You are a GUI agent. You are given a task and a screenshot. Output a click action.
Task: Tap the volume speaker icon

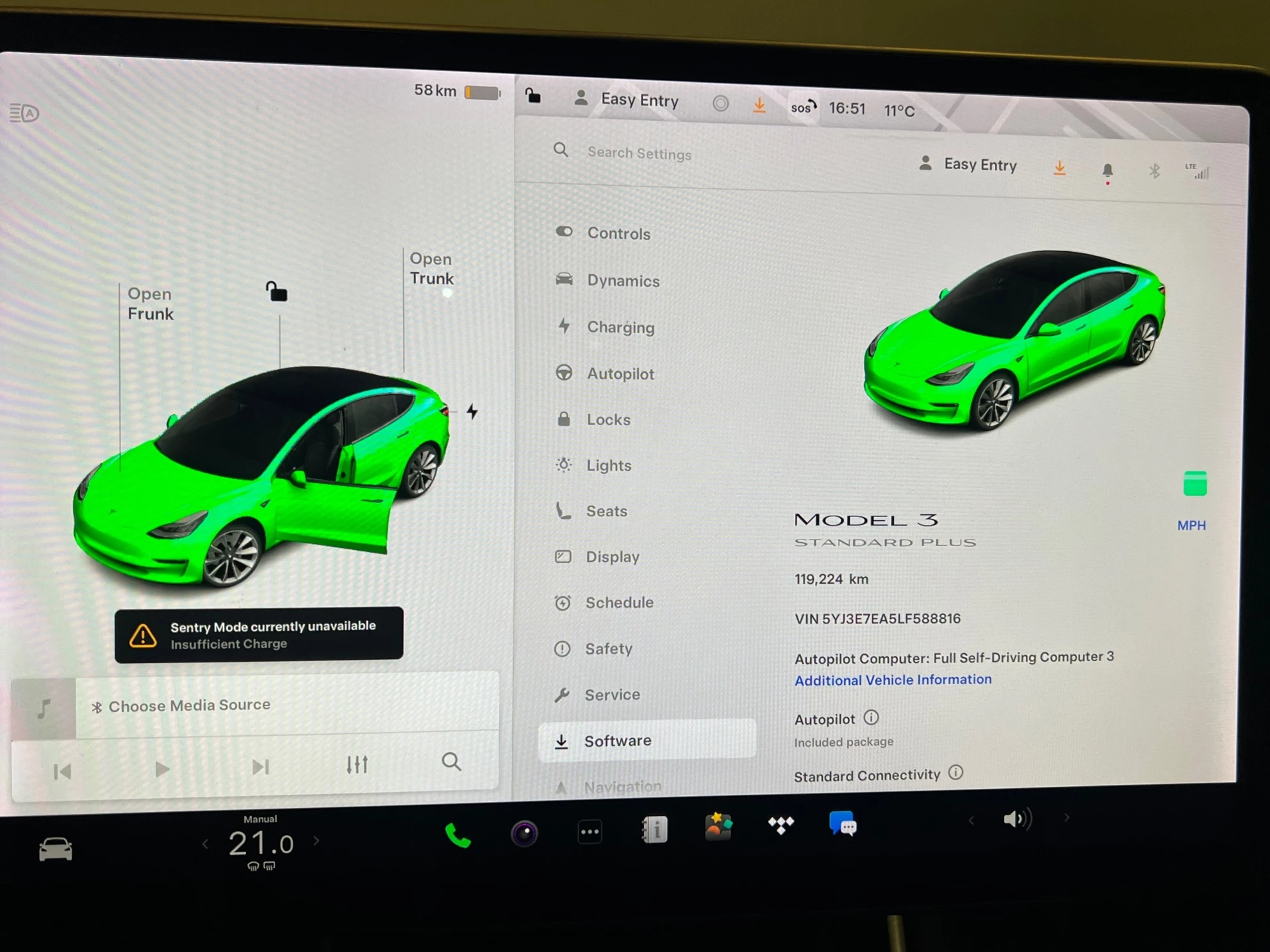tap(1017, 820)
